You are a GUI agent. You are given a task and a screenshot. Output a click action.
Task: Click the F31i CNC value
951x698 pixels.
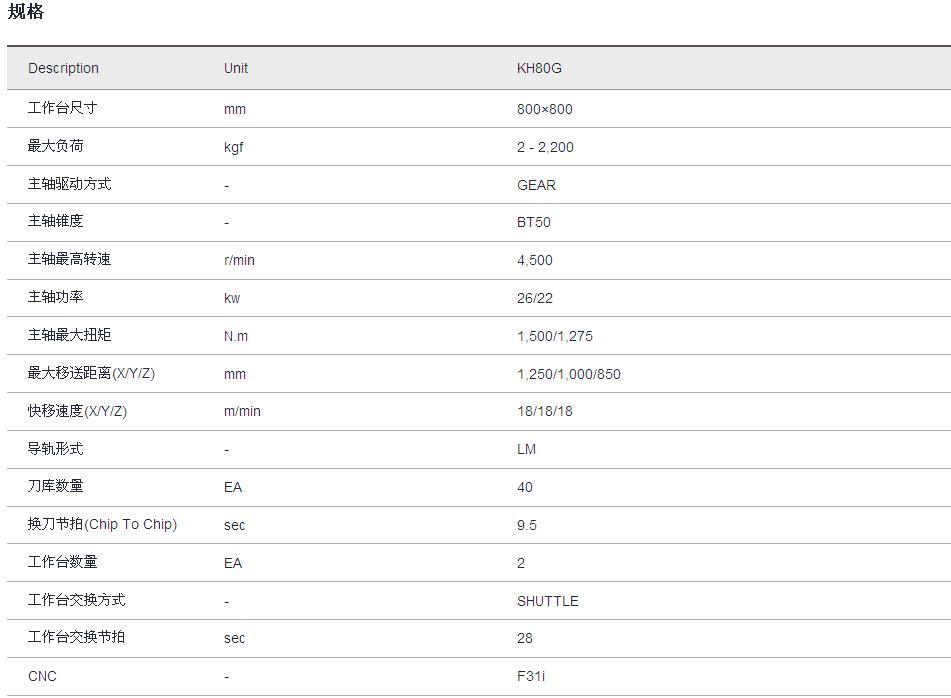[x=531, y=676]
